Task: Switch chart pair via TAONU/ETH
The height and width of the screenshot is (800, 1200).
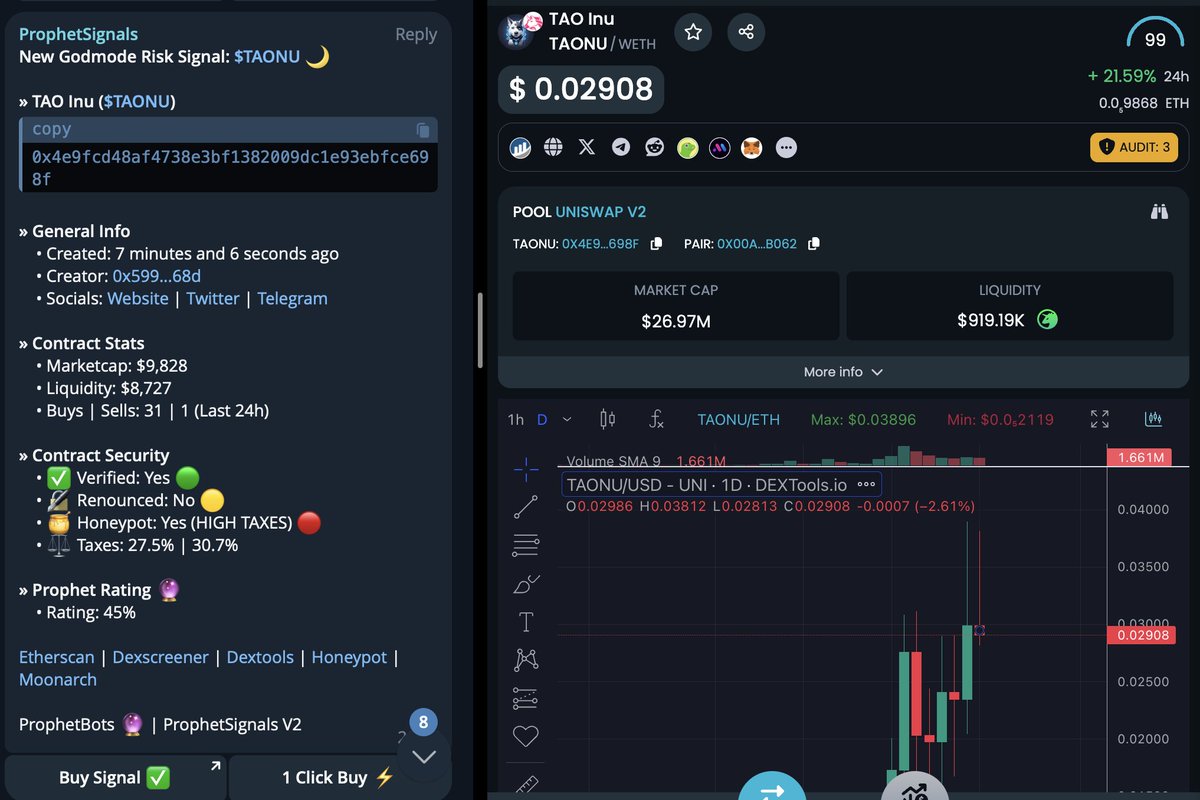Action: pos(738,420)
